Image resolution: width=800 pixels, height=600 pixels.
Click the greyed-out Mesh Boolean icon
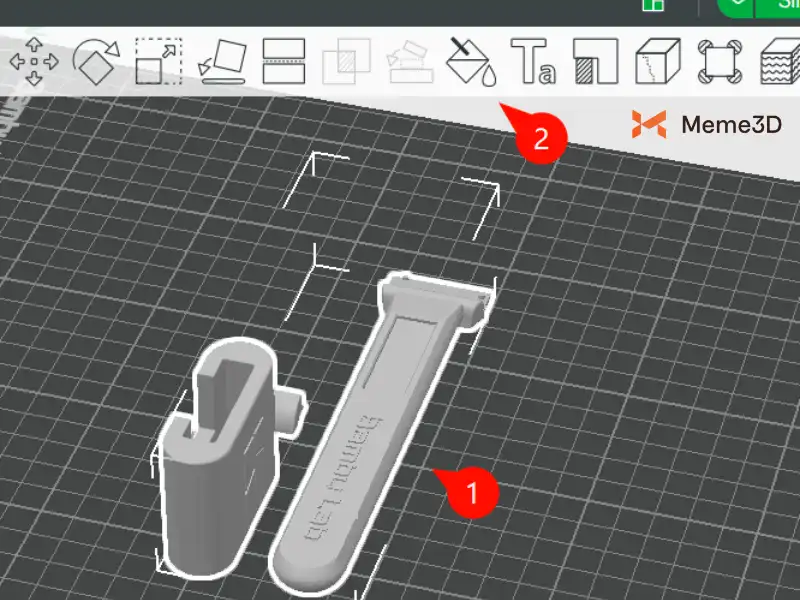point(345,62)
